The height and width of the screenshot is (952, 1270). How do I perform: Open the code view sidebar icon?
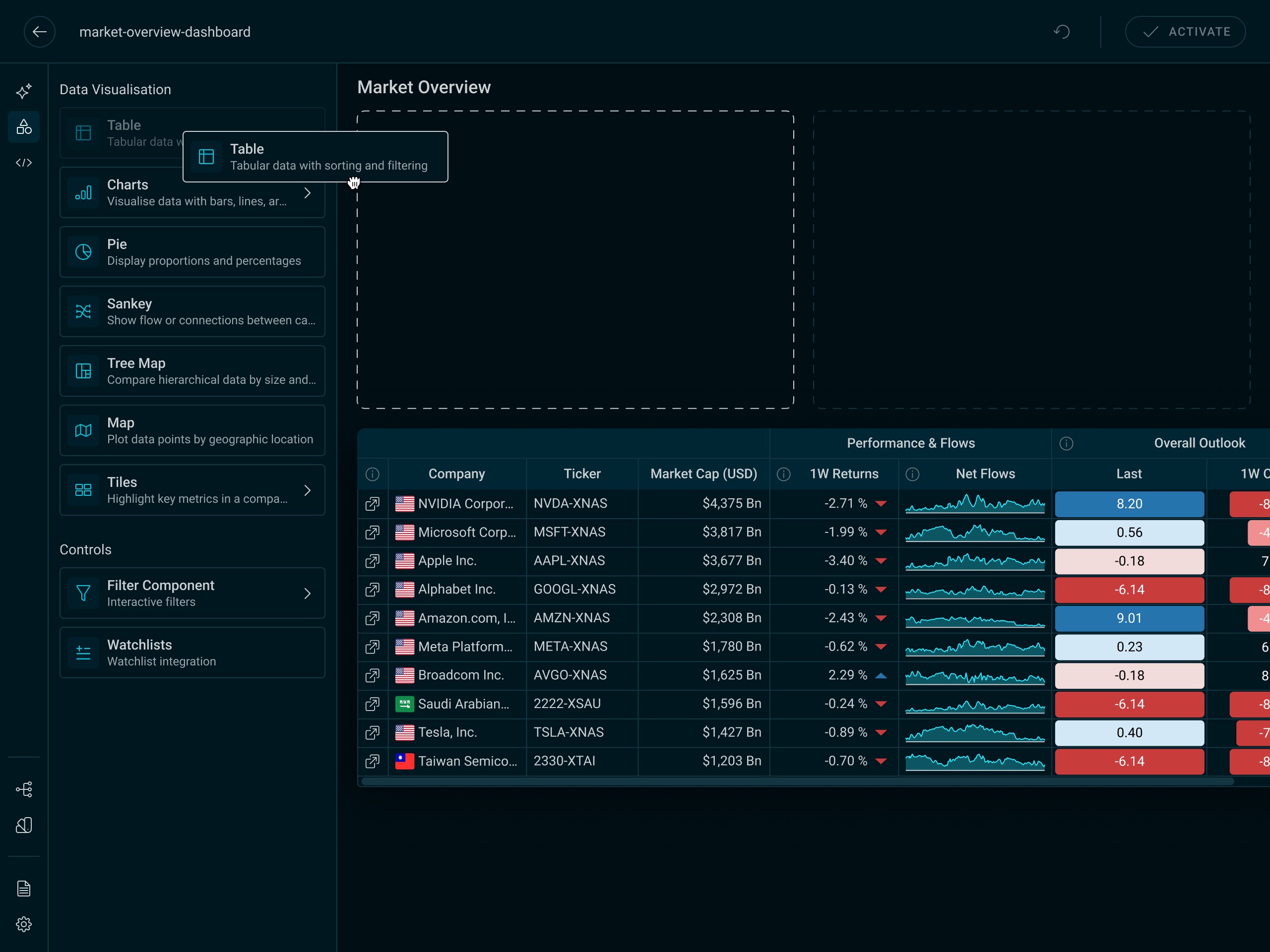(x=24, y=163)
